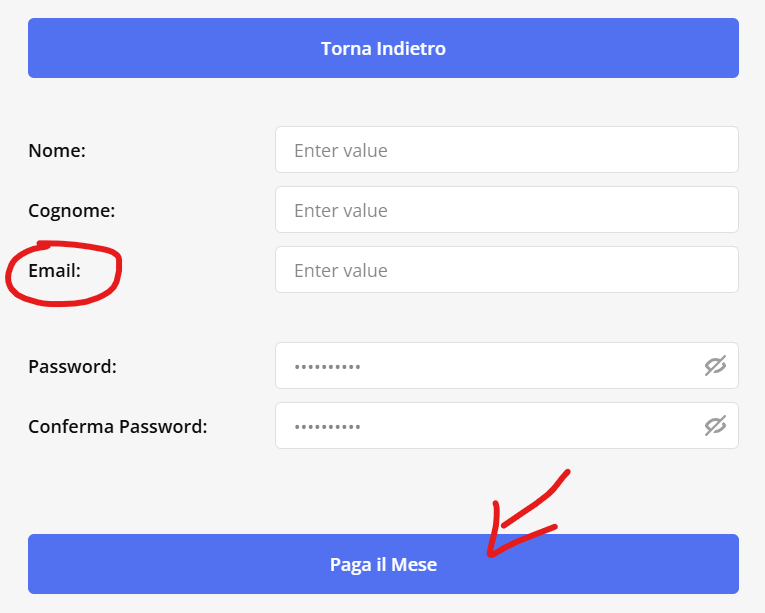Reveal Conferma Password with the eye icon
The height and width of the screenshot is (613, 765).
coord(715,426)
